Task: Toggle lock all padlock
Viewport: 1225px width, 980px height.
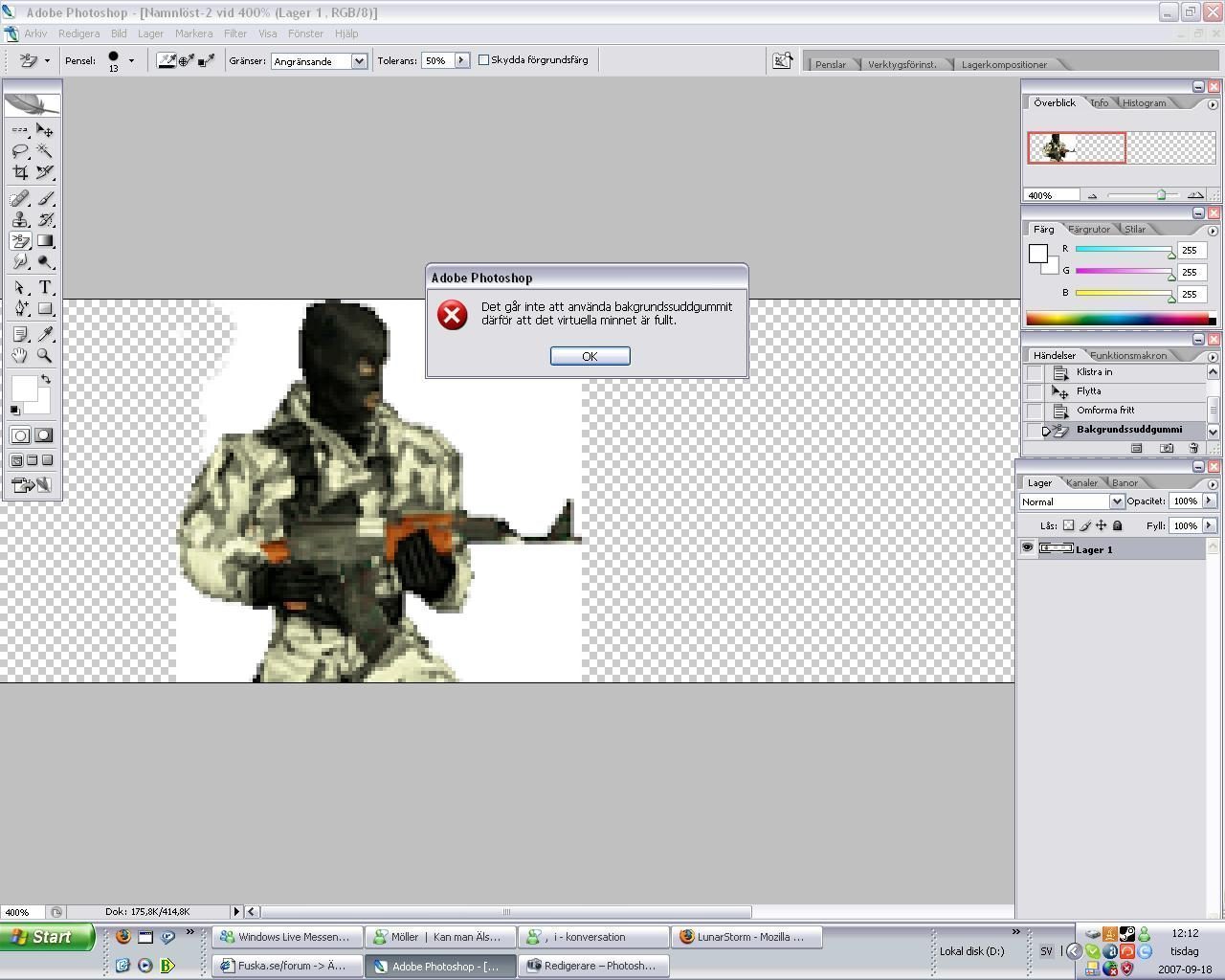Action: click(1117, 525)
